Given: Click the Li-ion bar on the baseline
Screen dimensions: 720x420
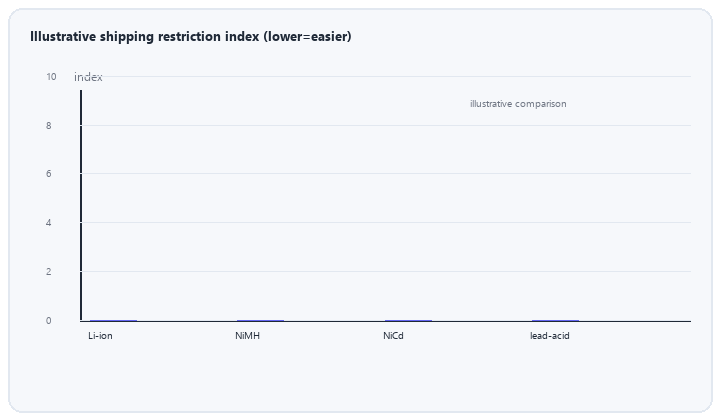Looking at the screenshot, I should [113, 320].
